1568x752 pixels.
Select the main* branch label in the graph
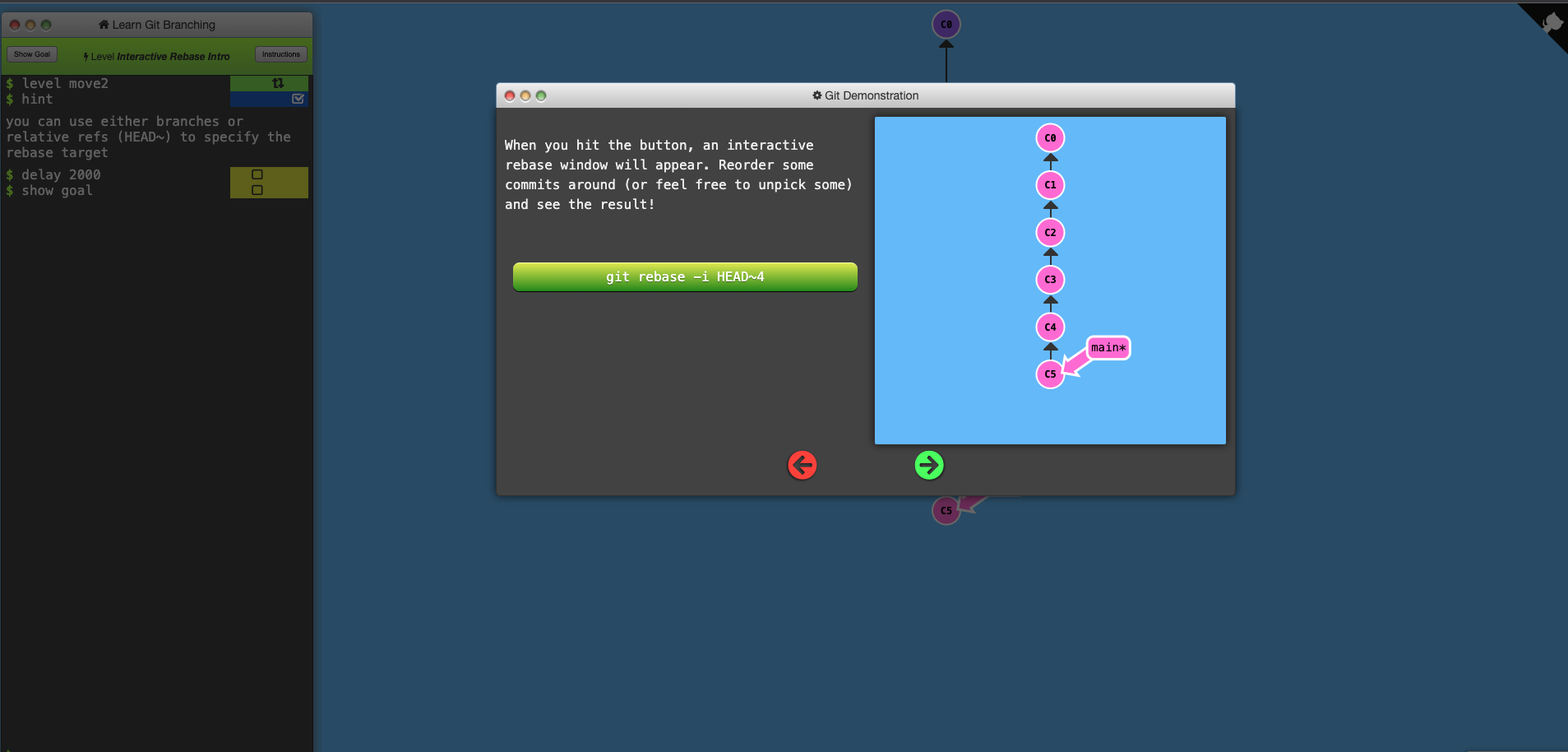click(1107, 347)
